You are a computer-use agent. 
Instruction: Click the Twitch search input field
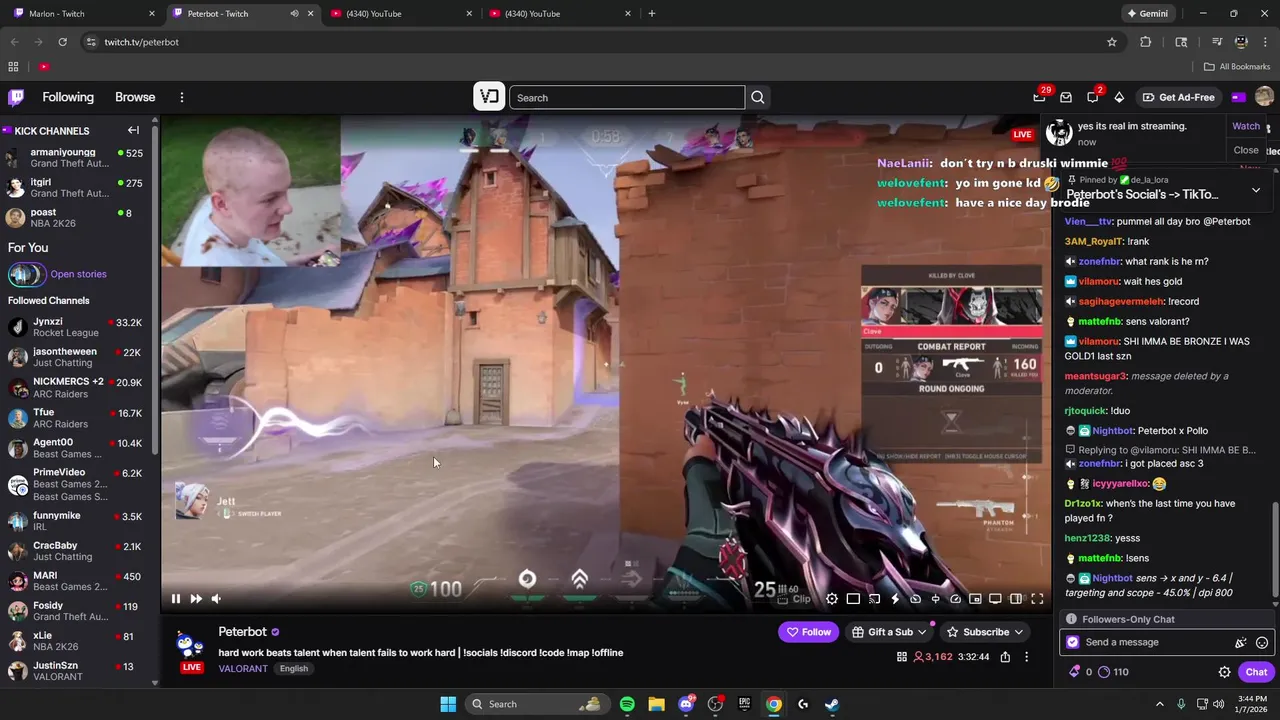(627, 97)
